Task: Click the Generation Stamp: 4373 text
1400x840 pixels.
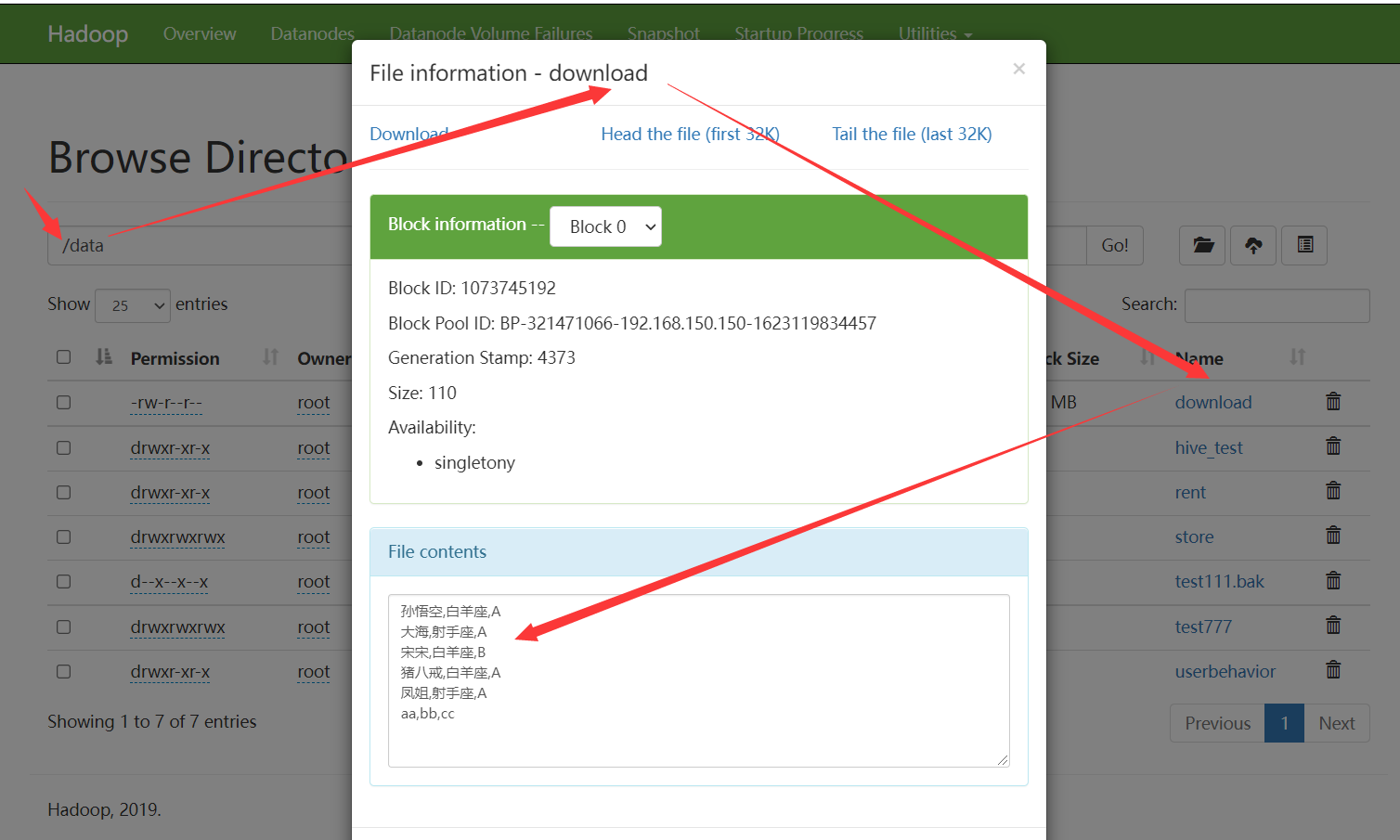Action: coord(482,357)
